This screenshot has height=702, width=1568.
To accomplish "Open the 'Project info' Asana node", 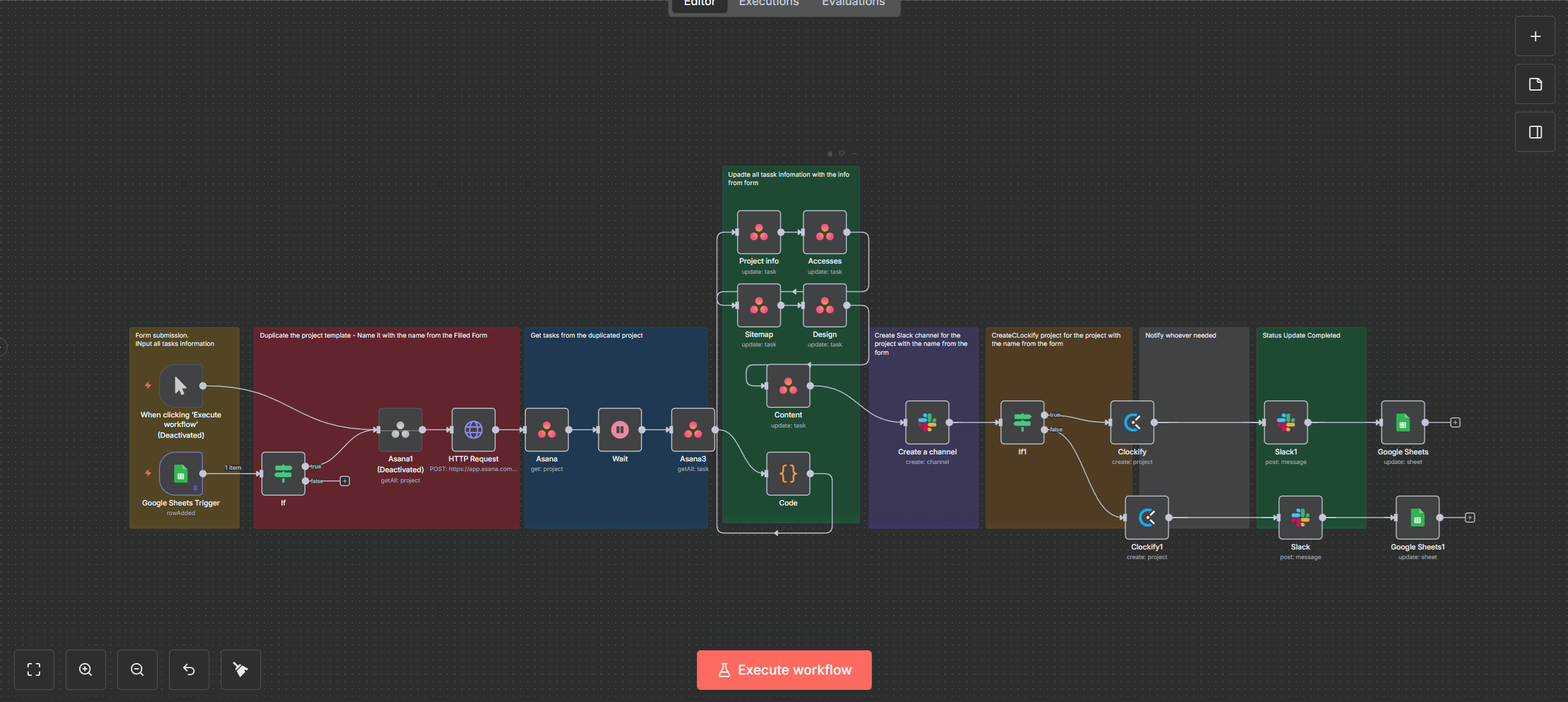I will point(759,233).
